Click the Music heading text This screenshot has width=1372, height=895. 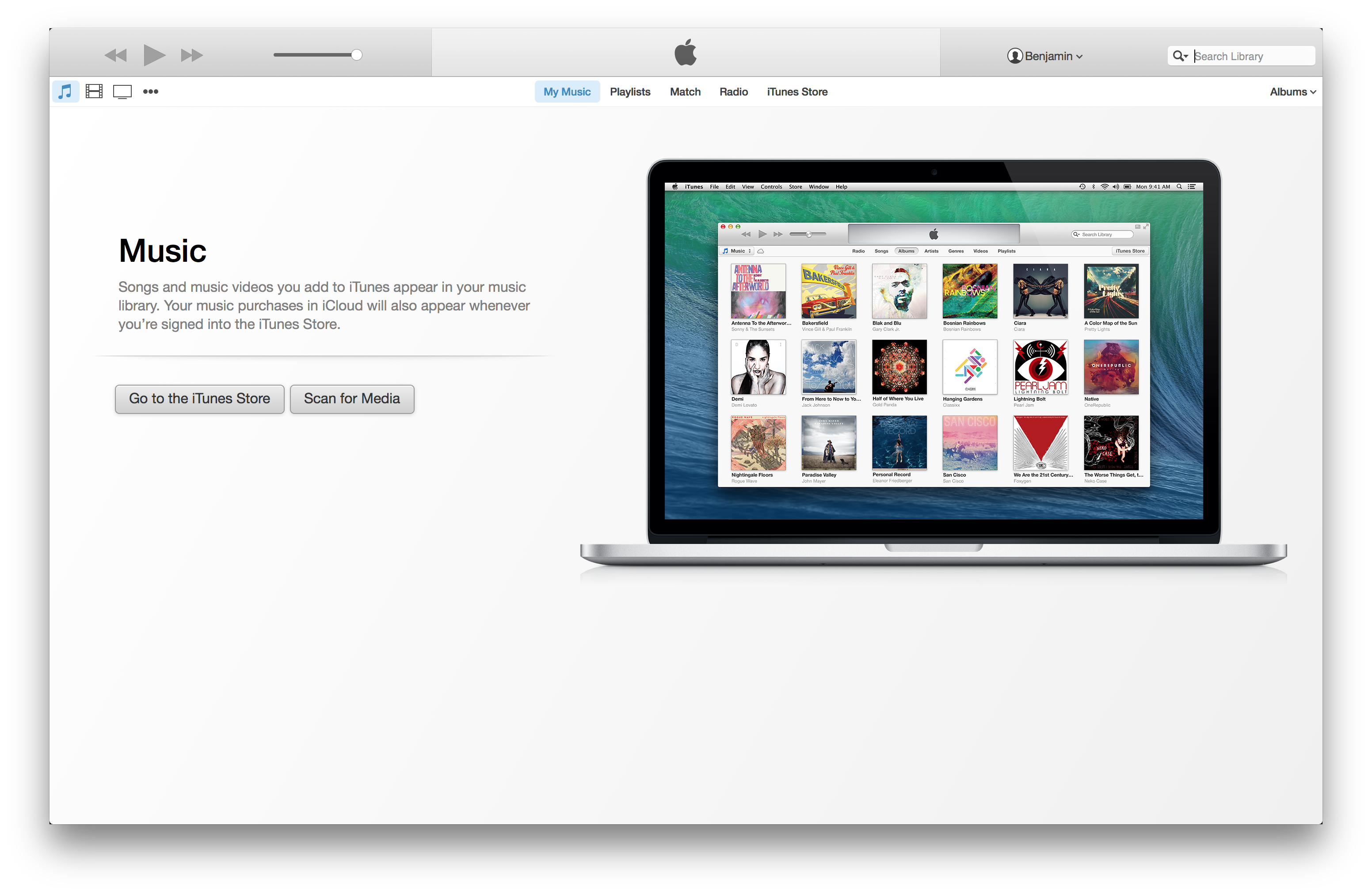click(163, 251)
